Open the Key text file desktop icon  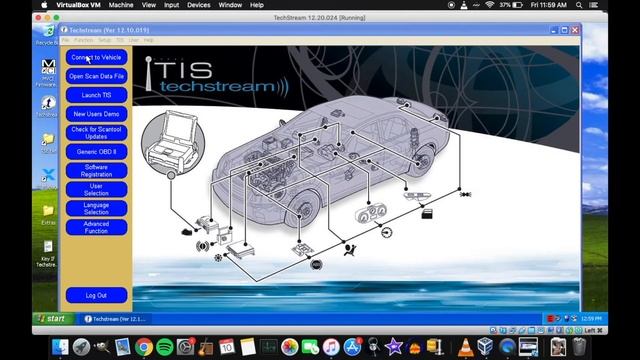click(47, 253)
